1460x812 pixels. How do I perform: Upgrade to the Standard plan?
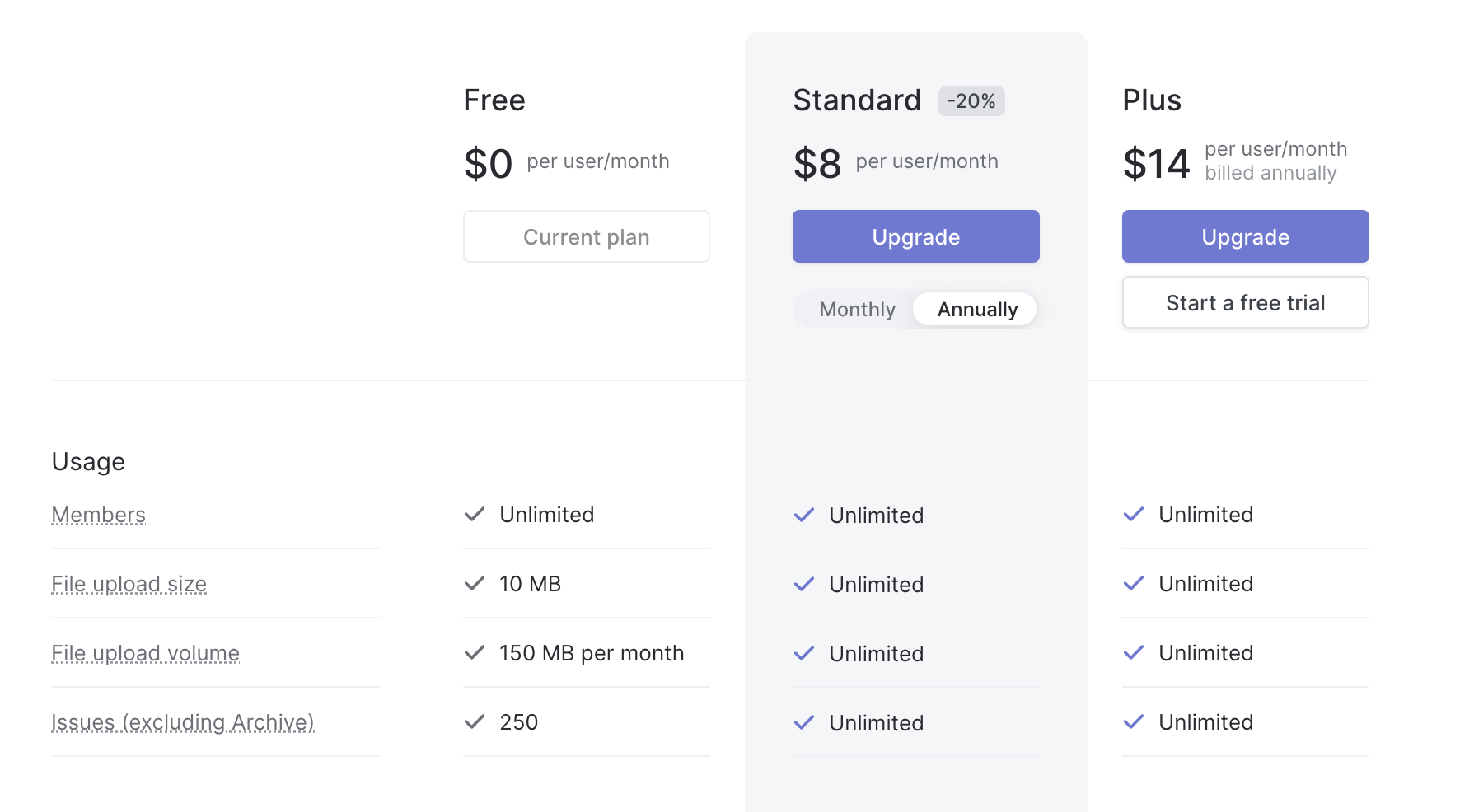tap(915, 237)
